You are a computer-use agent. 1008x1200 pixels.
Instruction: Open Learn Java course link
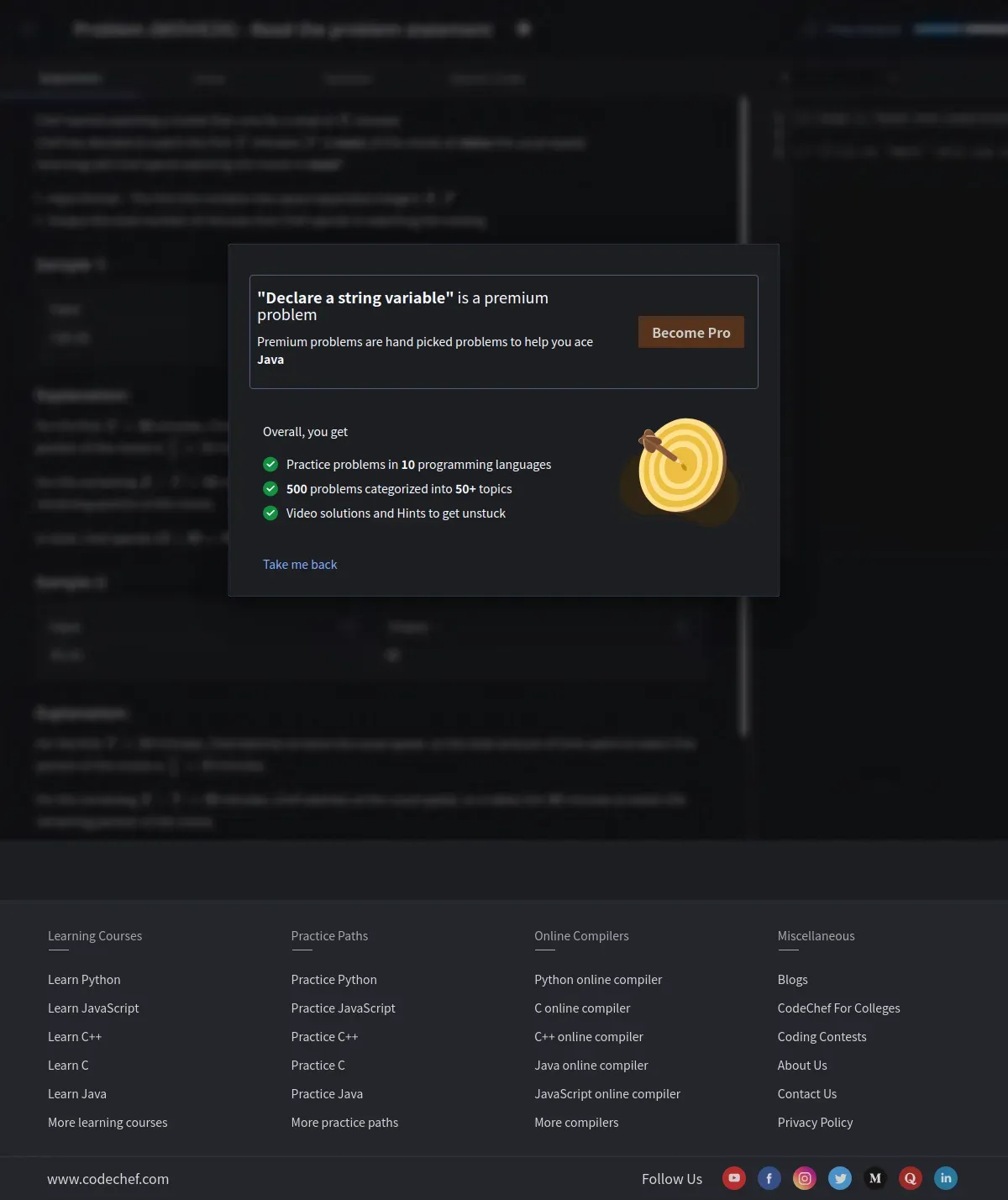pyautogui.click(x=77, y=1093)
